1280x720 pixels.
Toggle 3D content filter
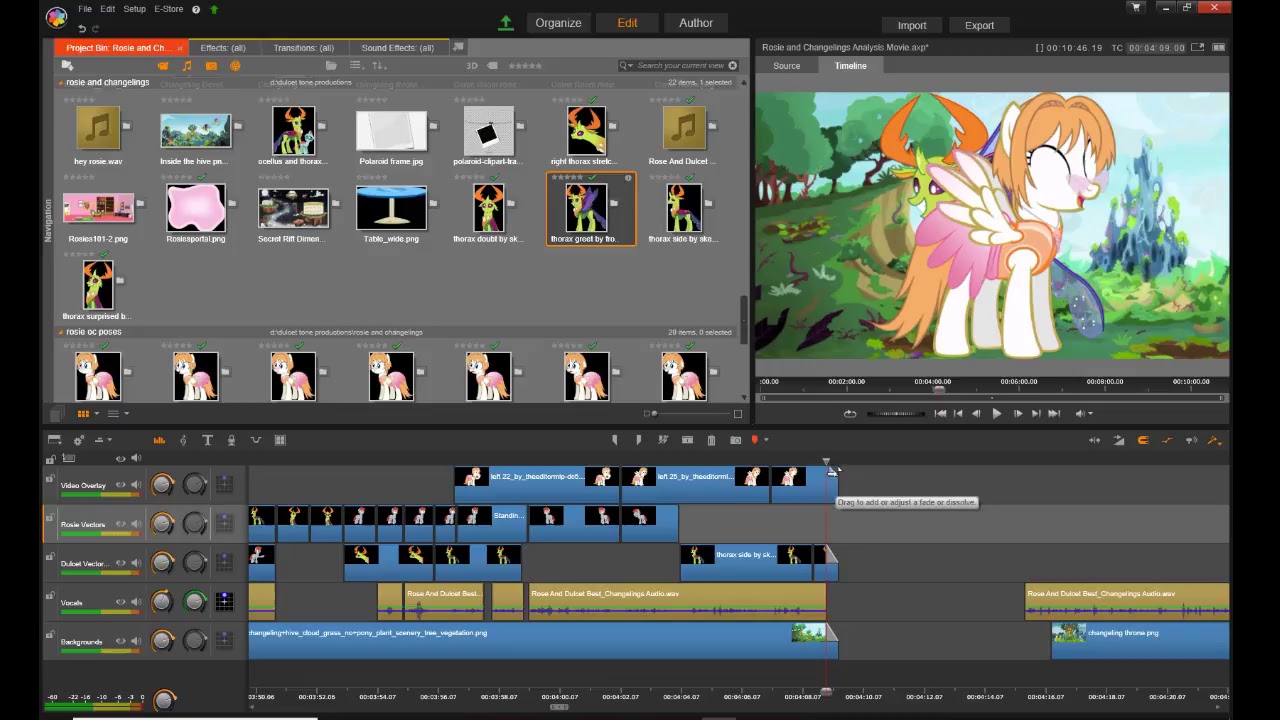point(472,66)
